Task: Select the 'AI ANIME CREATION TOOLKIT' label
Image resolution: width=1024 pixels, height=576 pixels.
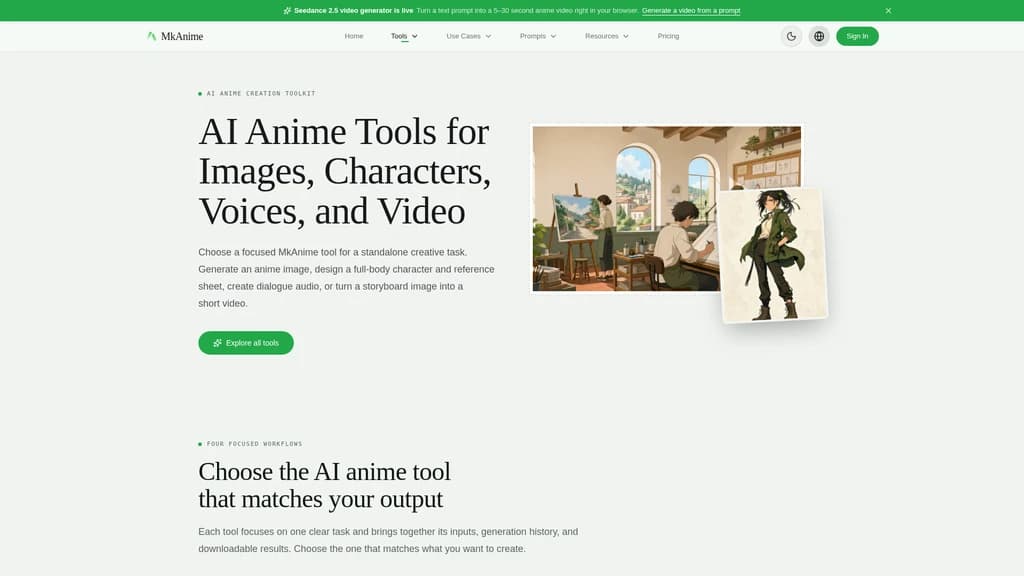Action: [x=261, y=93]
